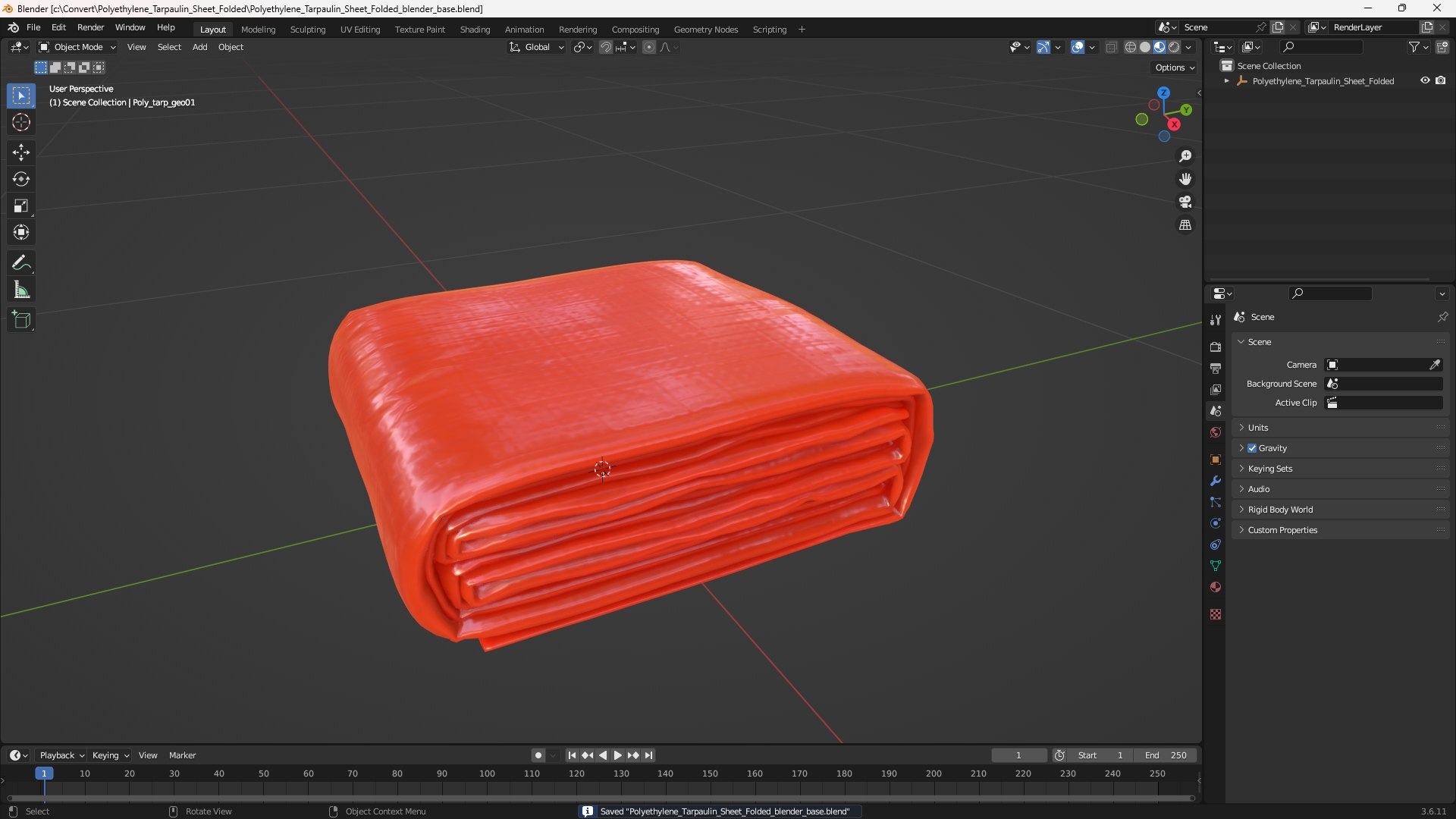The height and width of the screenshot is (819, 1456).
Task: Select the Measure tool
Action: 21,290
